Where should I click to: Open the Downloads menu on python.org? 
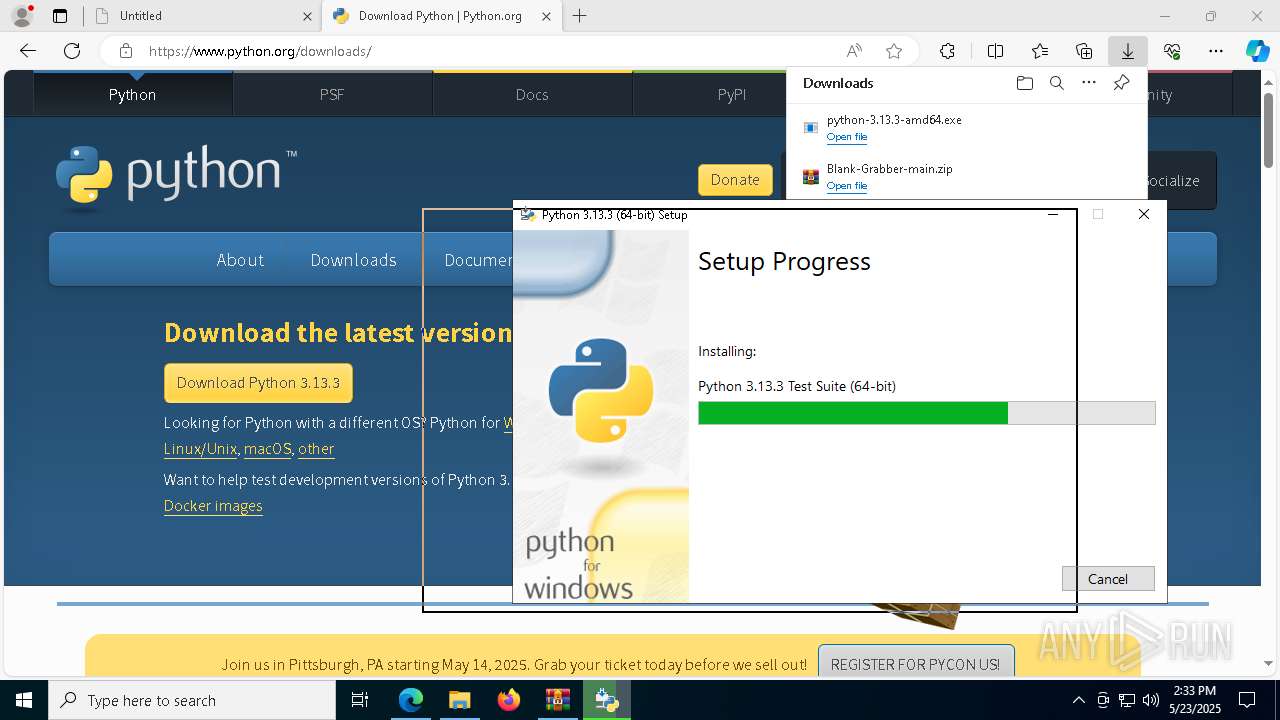pos(353,260)
